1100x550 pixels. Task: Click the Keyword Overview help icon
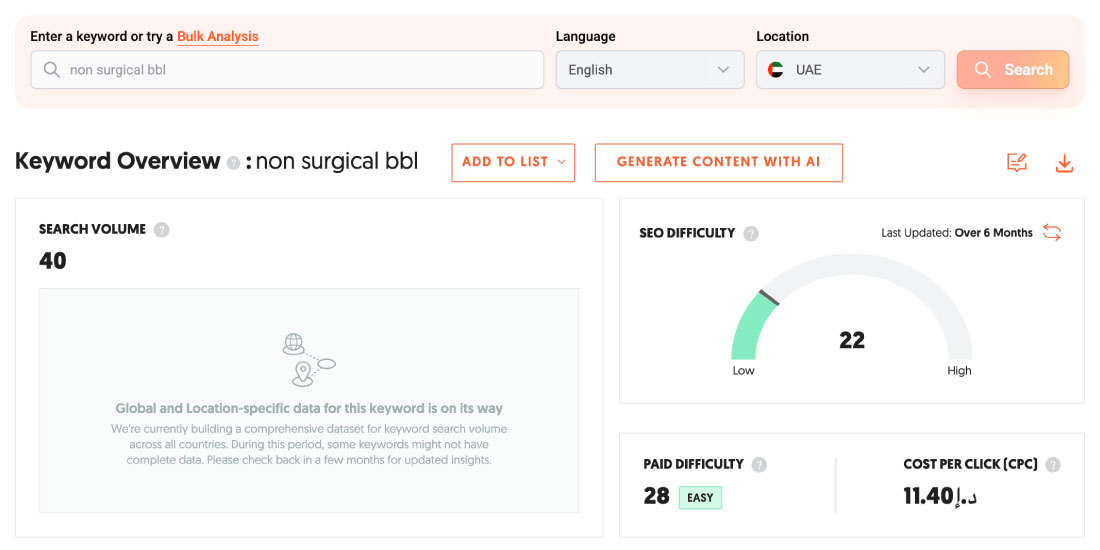coord(233,162)
